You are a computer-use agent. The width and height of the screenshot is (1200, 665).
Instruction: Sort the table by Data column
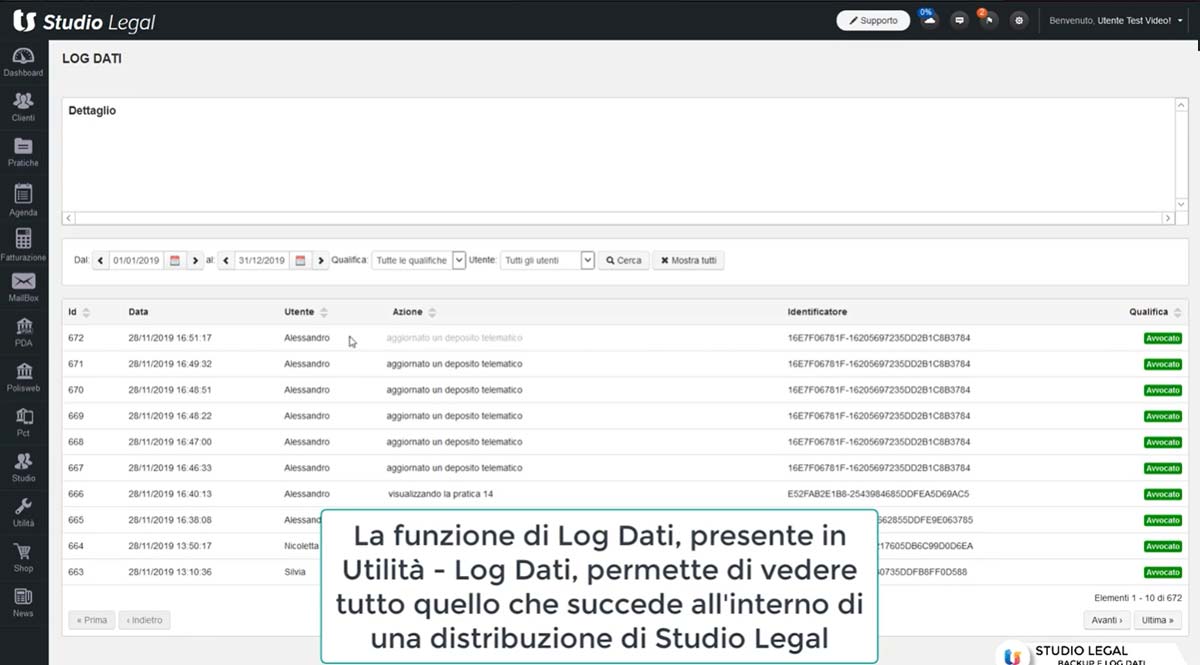[138, 312]
